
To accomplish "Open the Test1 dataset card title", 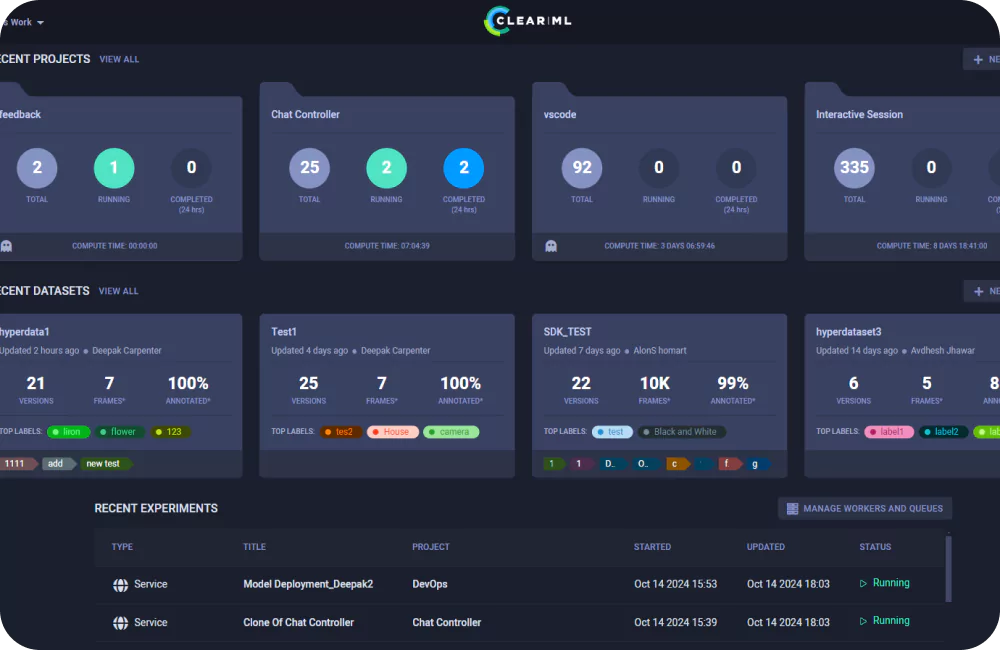I will tap(284, 332).
